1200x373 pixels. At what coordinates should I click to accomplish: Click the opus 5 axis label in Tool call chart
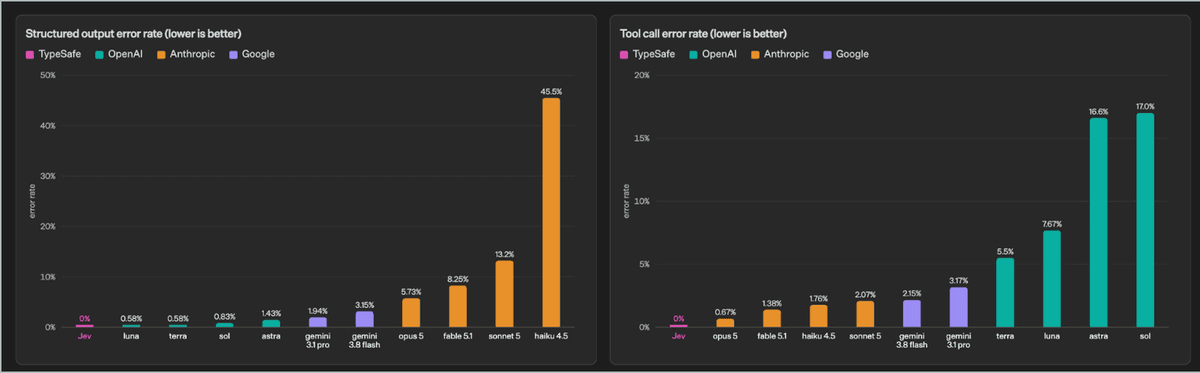726,338
